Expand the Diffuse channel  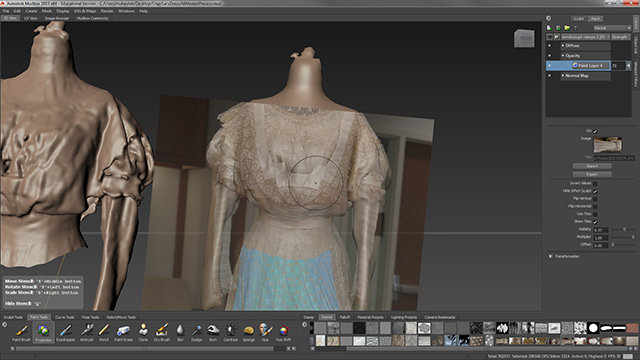pyautogui.click(x=563, y=46)
